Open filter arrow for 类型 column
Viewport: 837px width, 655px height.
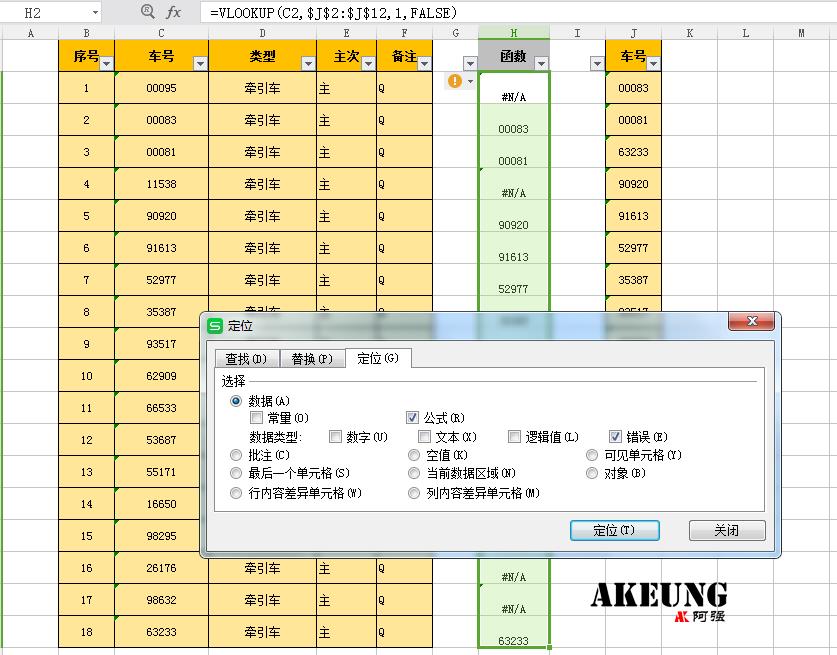pyautogui.click(x=307, y=64)
